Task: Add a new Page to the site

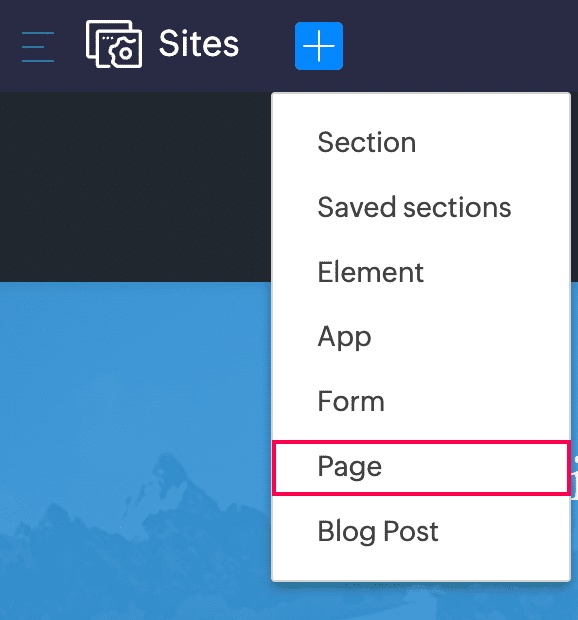Action: [421, 467]
